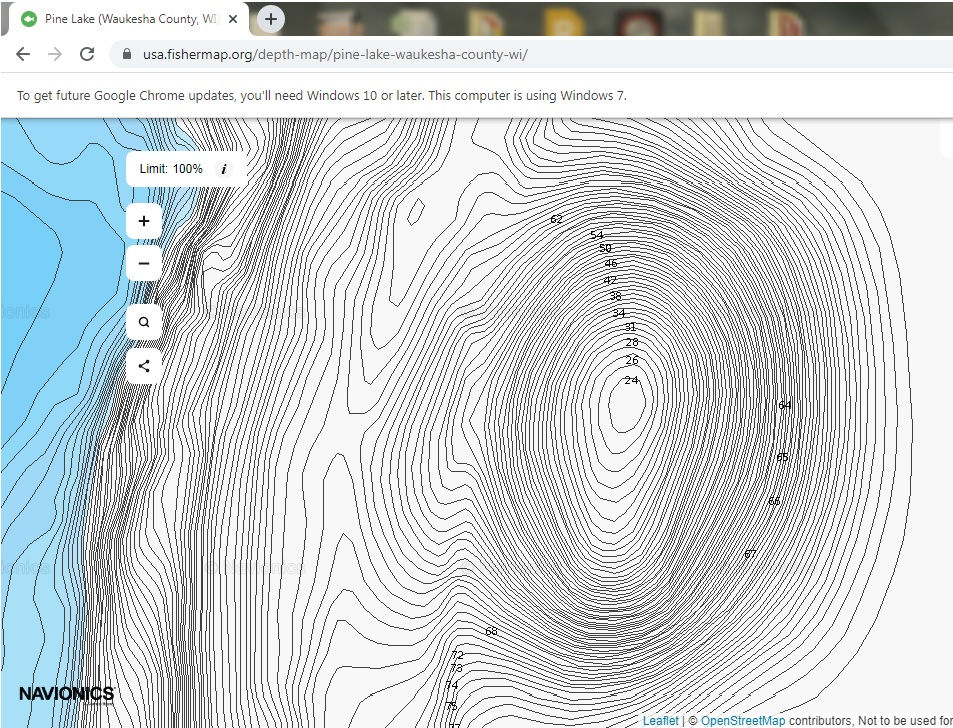Click the 64 depth contour label
This screenshot has width=953, height=728.
(x=785, y=405)
